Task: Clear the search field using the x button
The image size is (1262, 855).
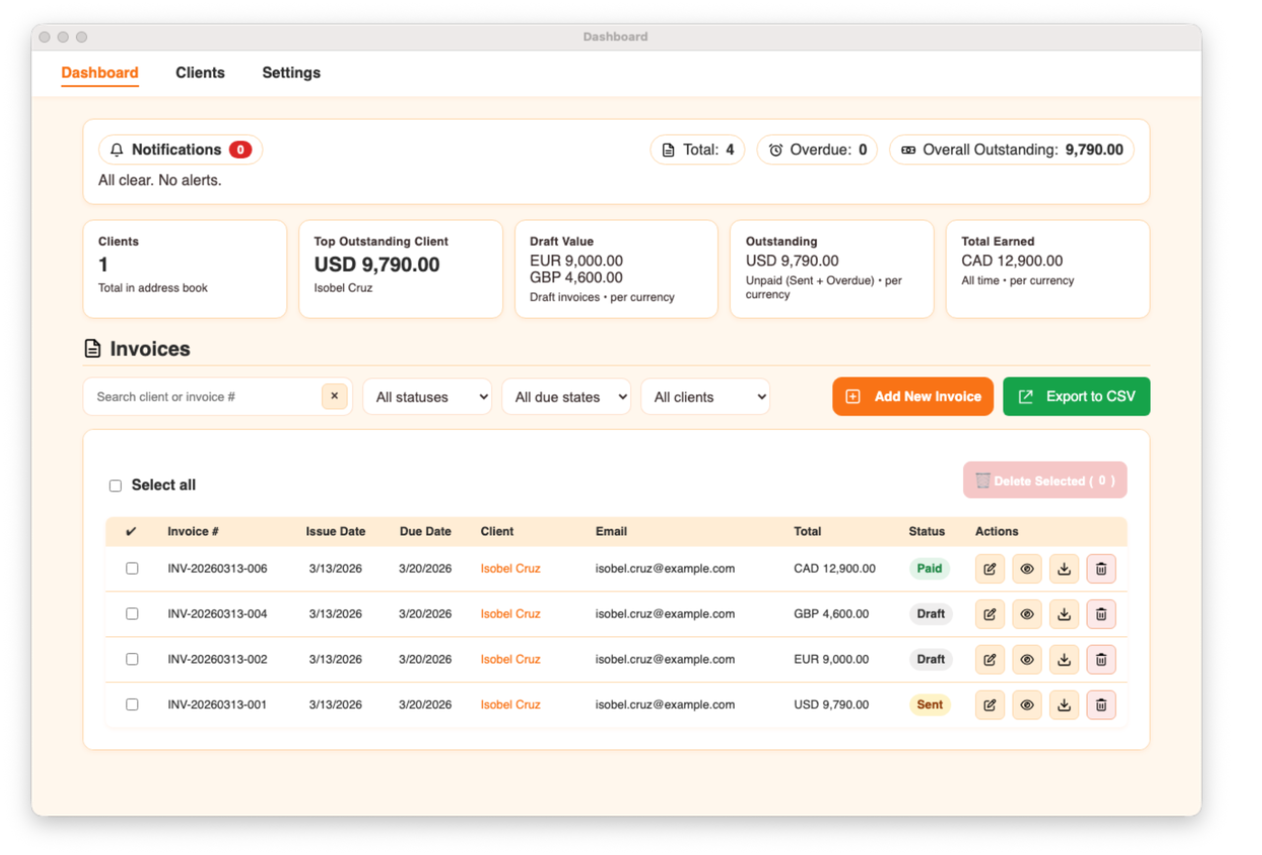Action: 334,396
